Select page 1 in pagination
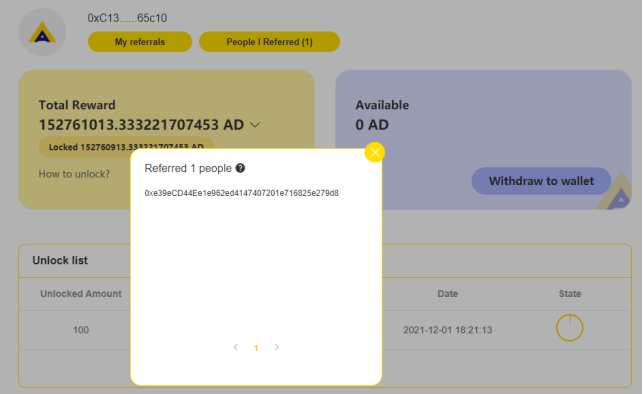Screen dimensions: 643x394 (x=256, y=348)
